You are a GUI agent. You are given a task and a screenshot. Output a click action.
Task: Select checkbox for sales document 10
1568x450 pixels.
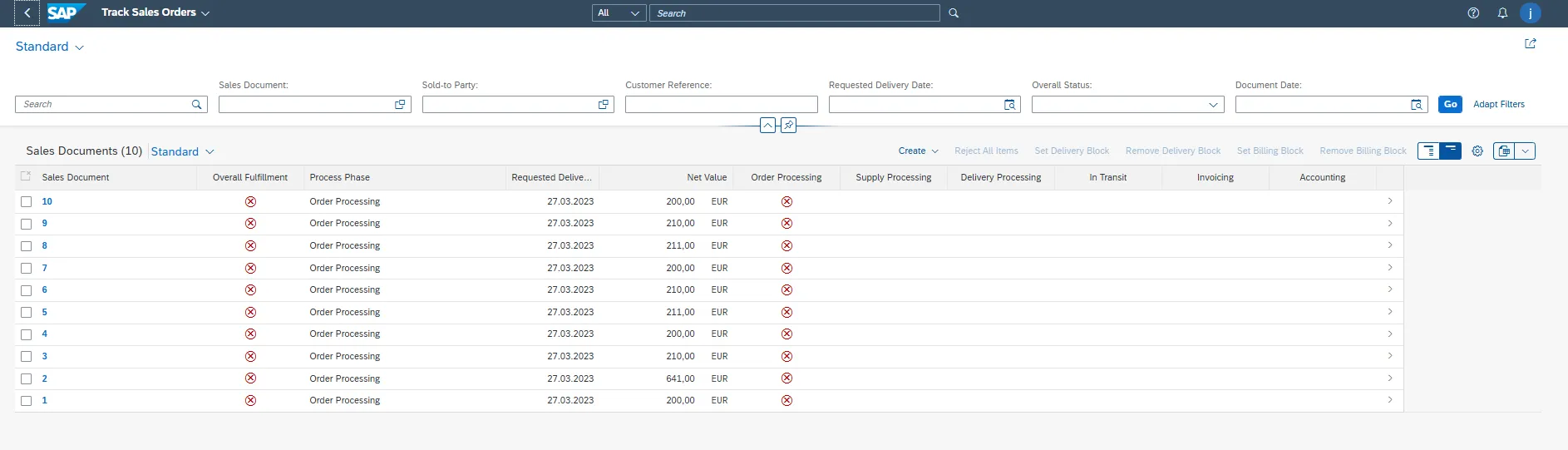pyautogui.click(x=27, y=202)
